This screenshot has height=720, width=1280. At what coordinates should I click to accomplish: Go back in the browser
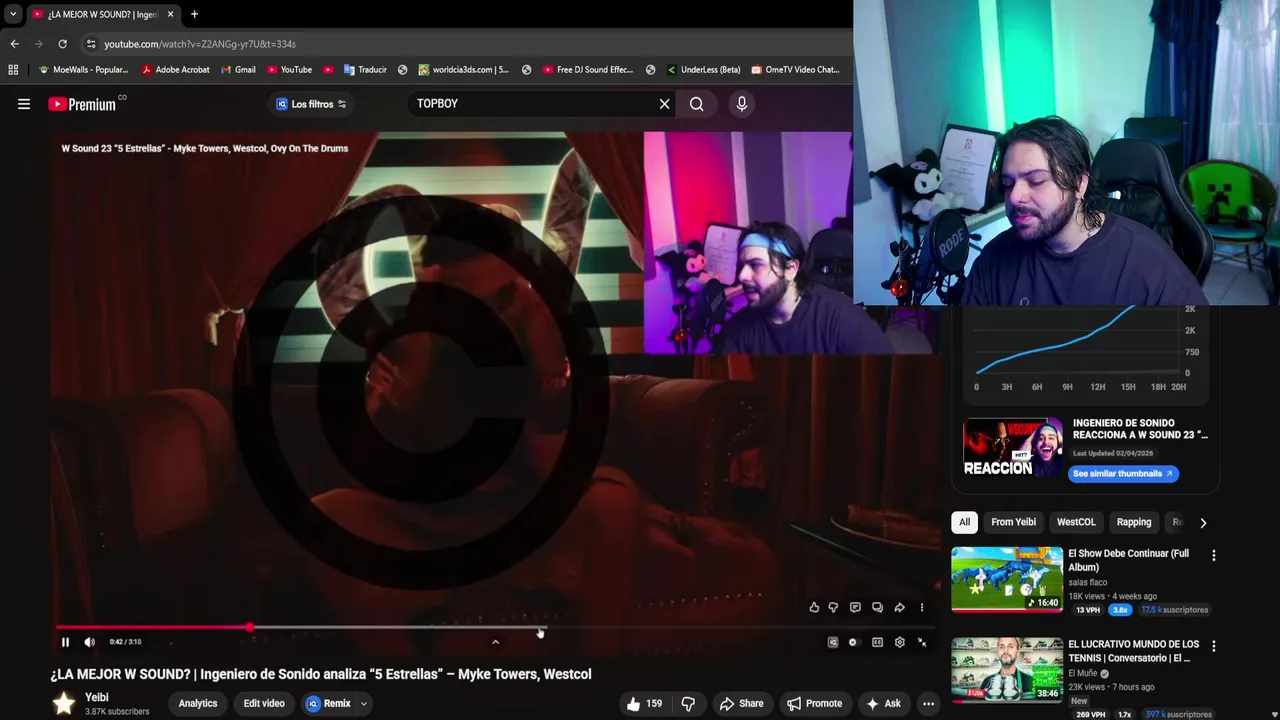pos(14,44)
